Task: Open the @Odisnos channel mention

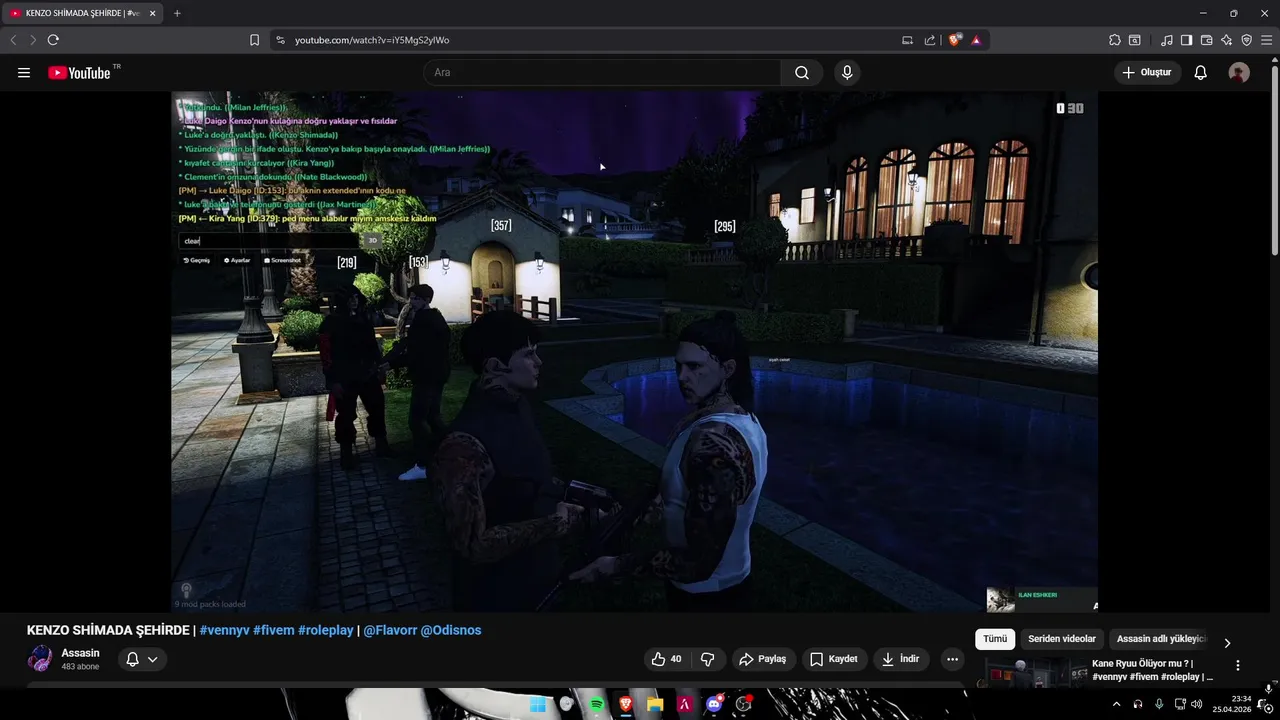Action: (451, 630)
